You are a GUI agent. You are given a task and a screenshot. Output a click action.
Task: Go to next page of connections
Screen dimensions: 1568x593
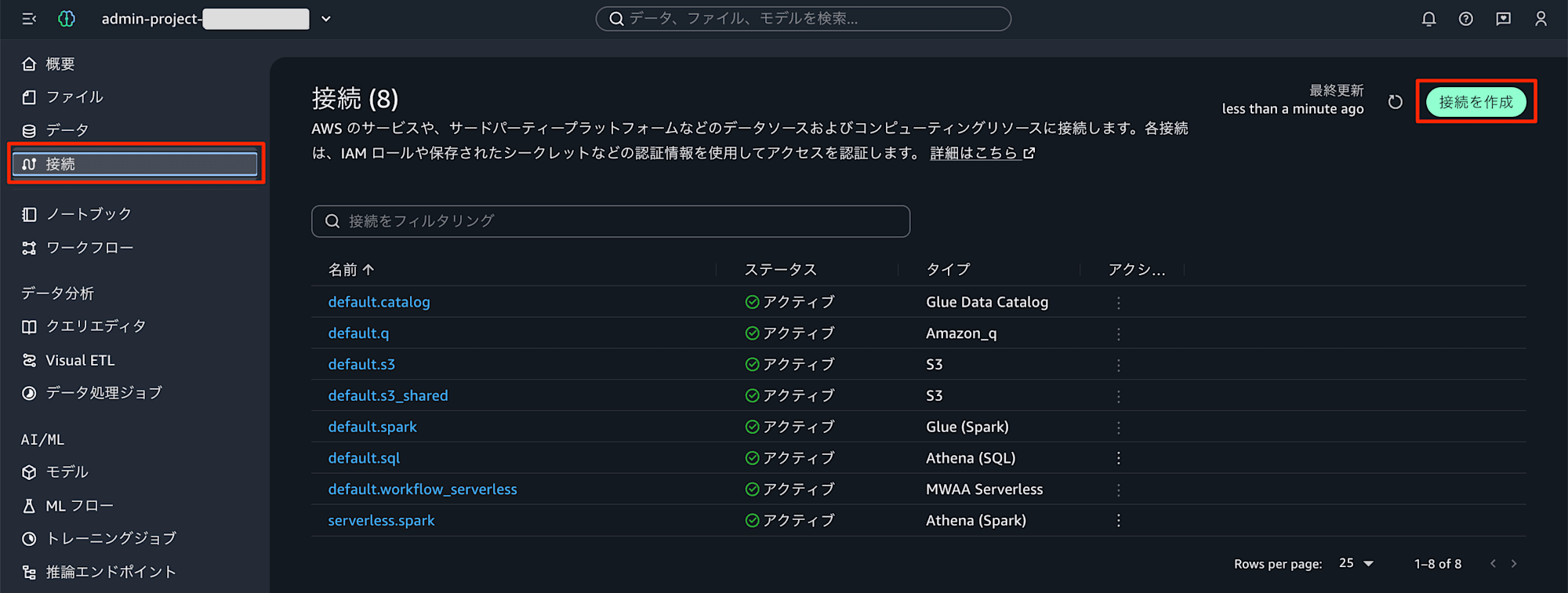[1514, 564]
